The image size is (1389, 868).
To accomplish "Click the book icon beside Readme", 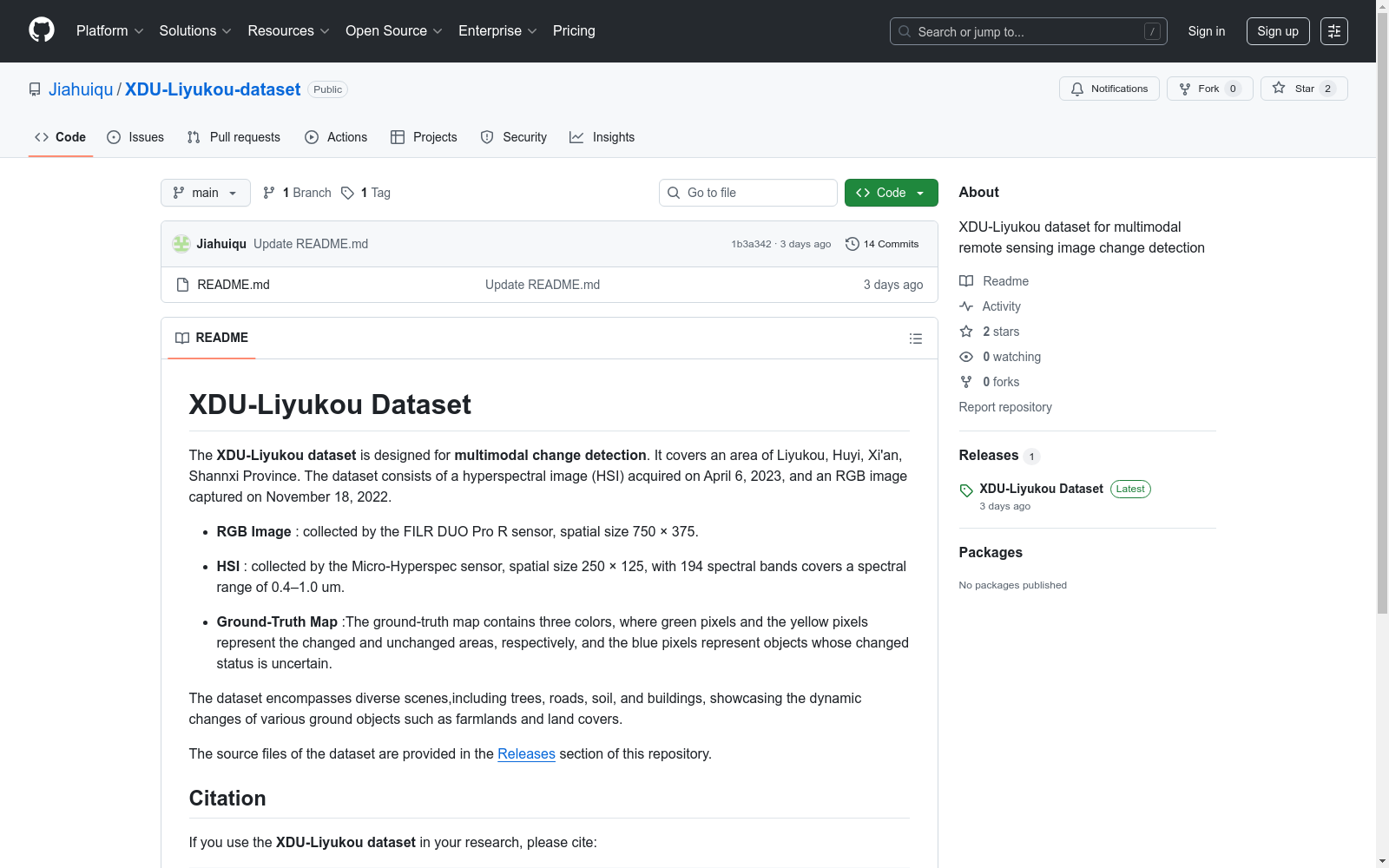I will (x=966, y=281).
